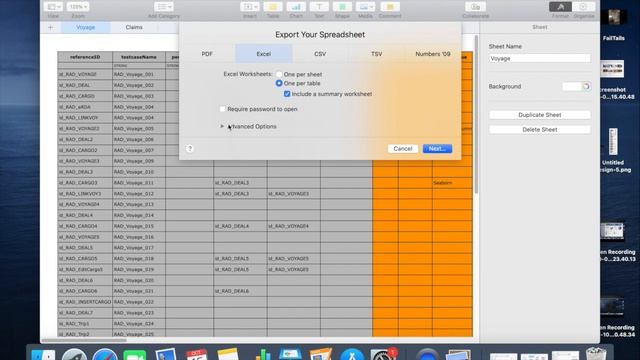
Task: Open Finder from the Dock
Action: click(43, 356)
